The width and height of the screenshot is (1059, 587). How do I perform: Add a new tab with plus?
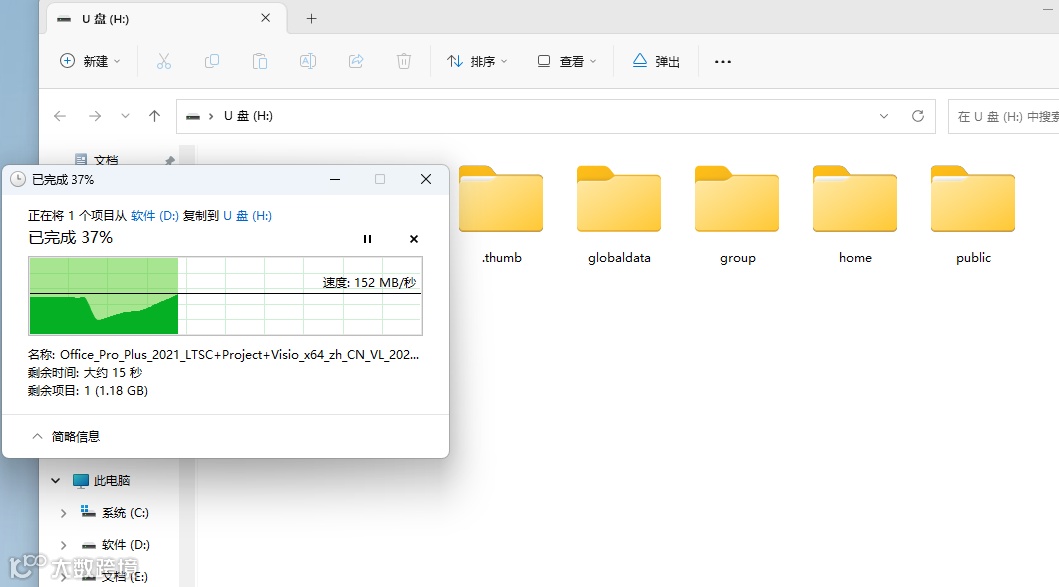tap(311, 19)
